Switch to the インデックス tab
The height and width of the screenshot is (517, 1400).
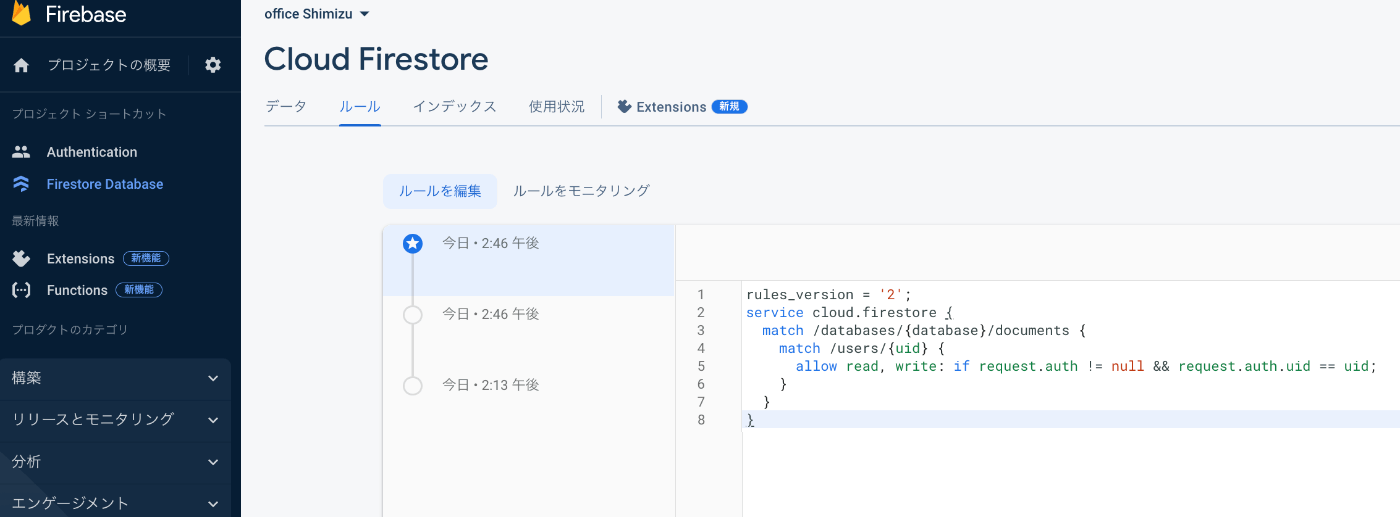pyautogui.click(x=455, y=106)
